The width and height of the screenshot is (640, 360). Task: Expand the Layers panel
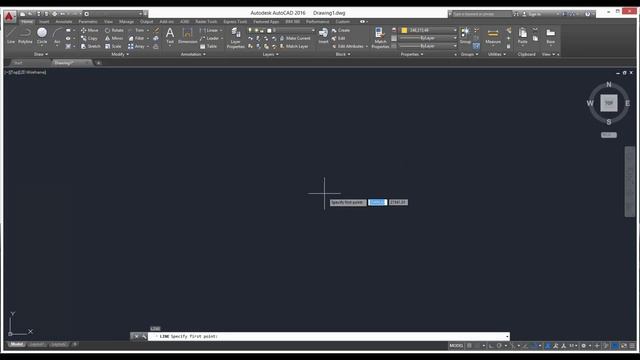(x=270, y=54)
